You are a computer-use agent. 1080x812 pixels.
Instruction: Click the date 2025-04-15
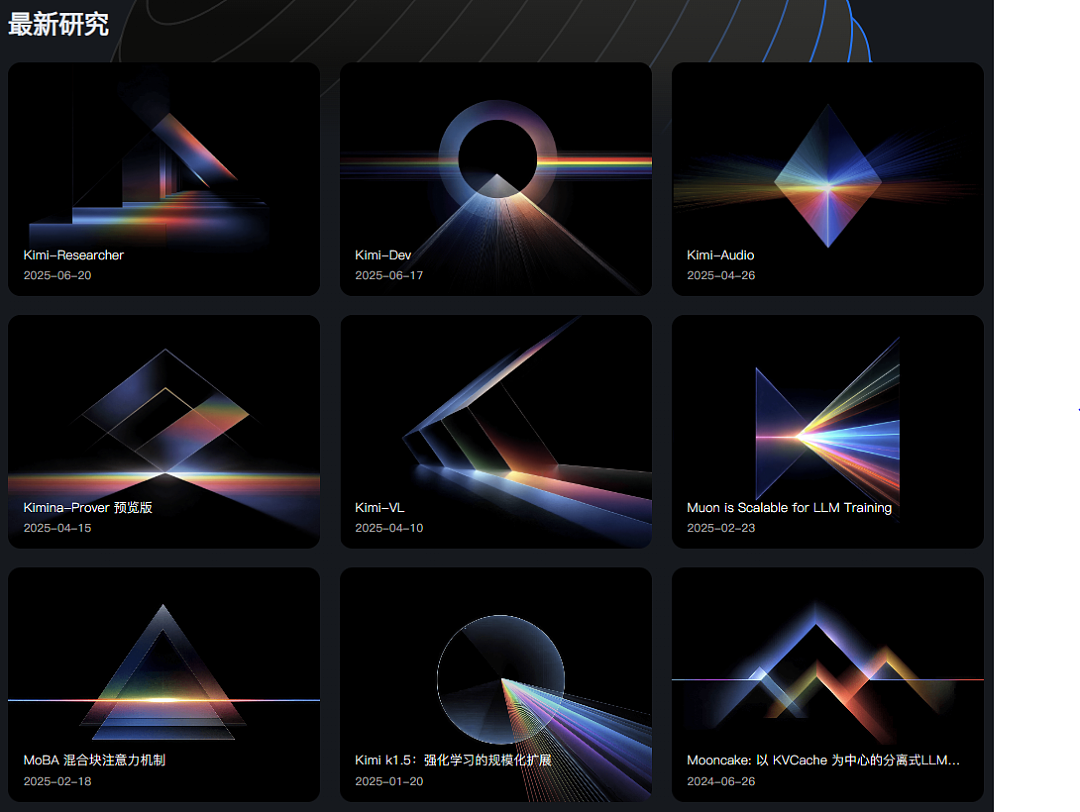click(x=57, y=528)
